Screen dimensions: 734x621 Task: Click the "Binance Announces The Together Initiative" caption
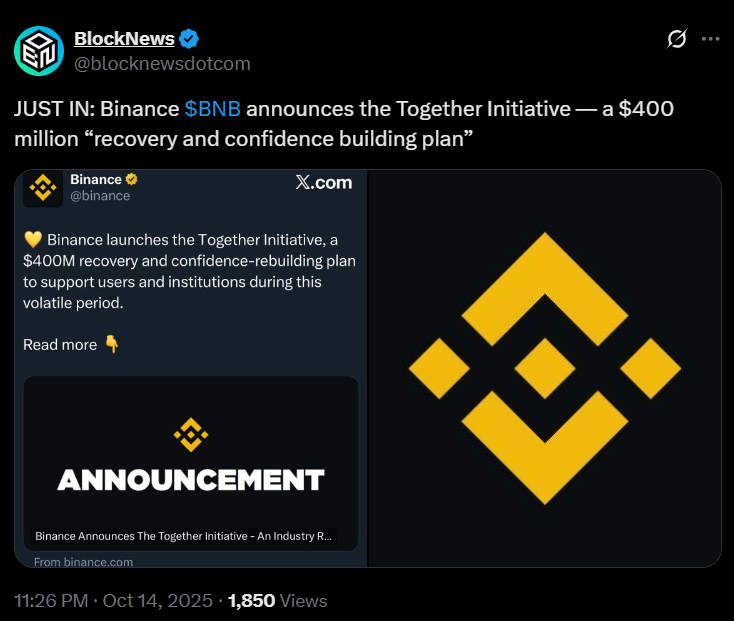tap(183, 536)
